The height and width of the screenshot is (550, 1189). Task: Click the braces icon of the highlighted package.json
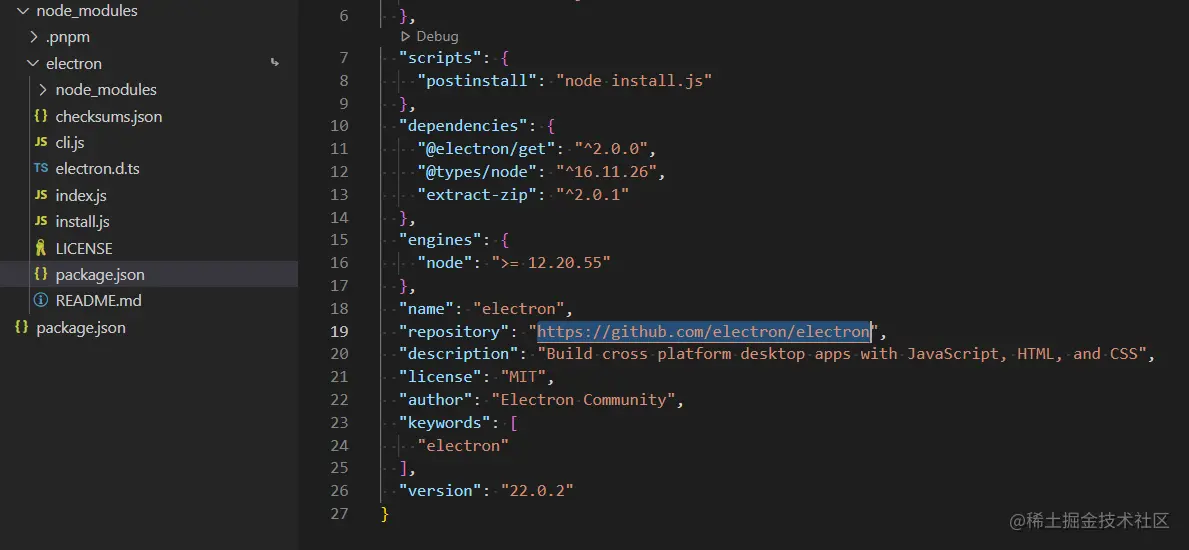coord(41,275)
